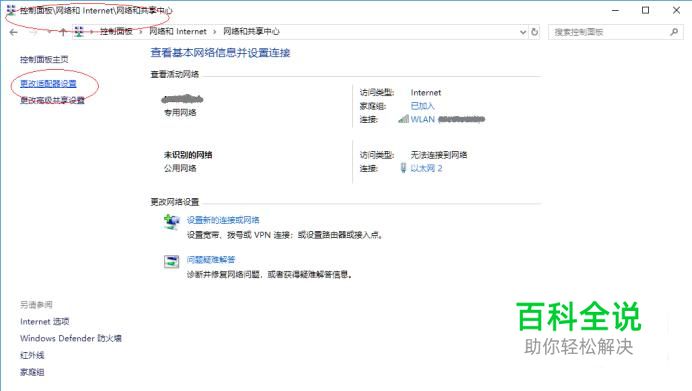
Task: Click the title bar control panel icon
Action: [x=11, y=10]
